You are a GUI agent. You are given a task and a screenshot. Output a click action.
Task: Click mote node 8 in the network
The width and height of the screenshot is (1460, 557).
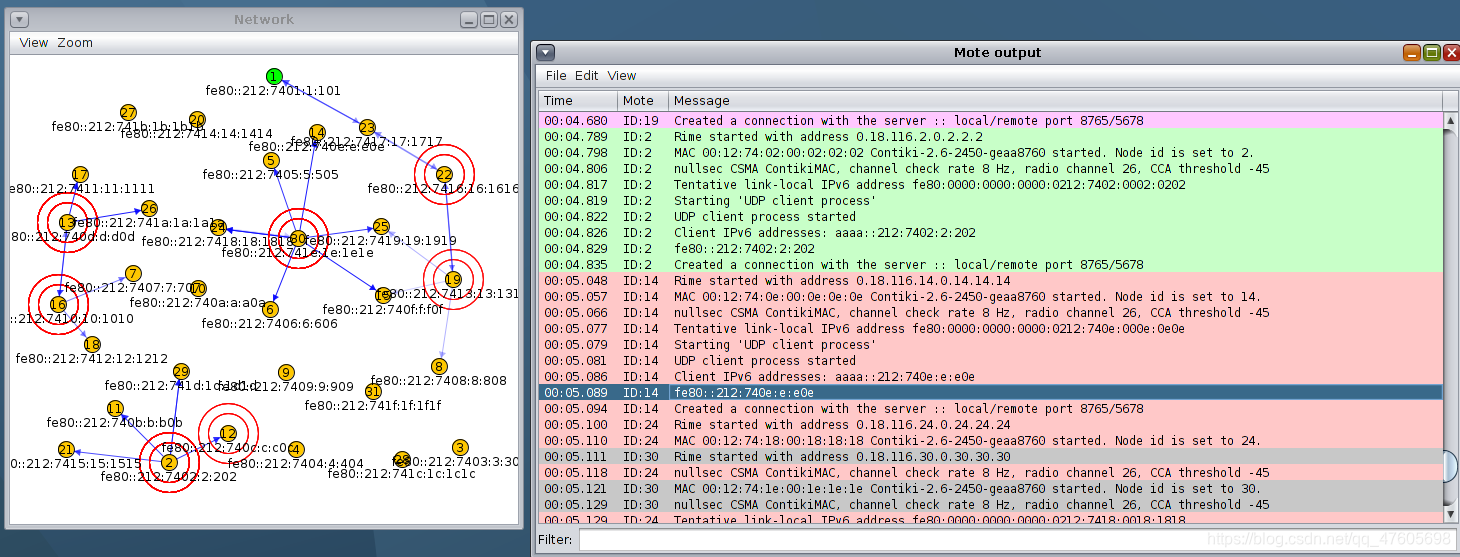coord(440,367)
